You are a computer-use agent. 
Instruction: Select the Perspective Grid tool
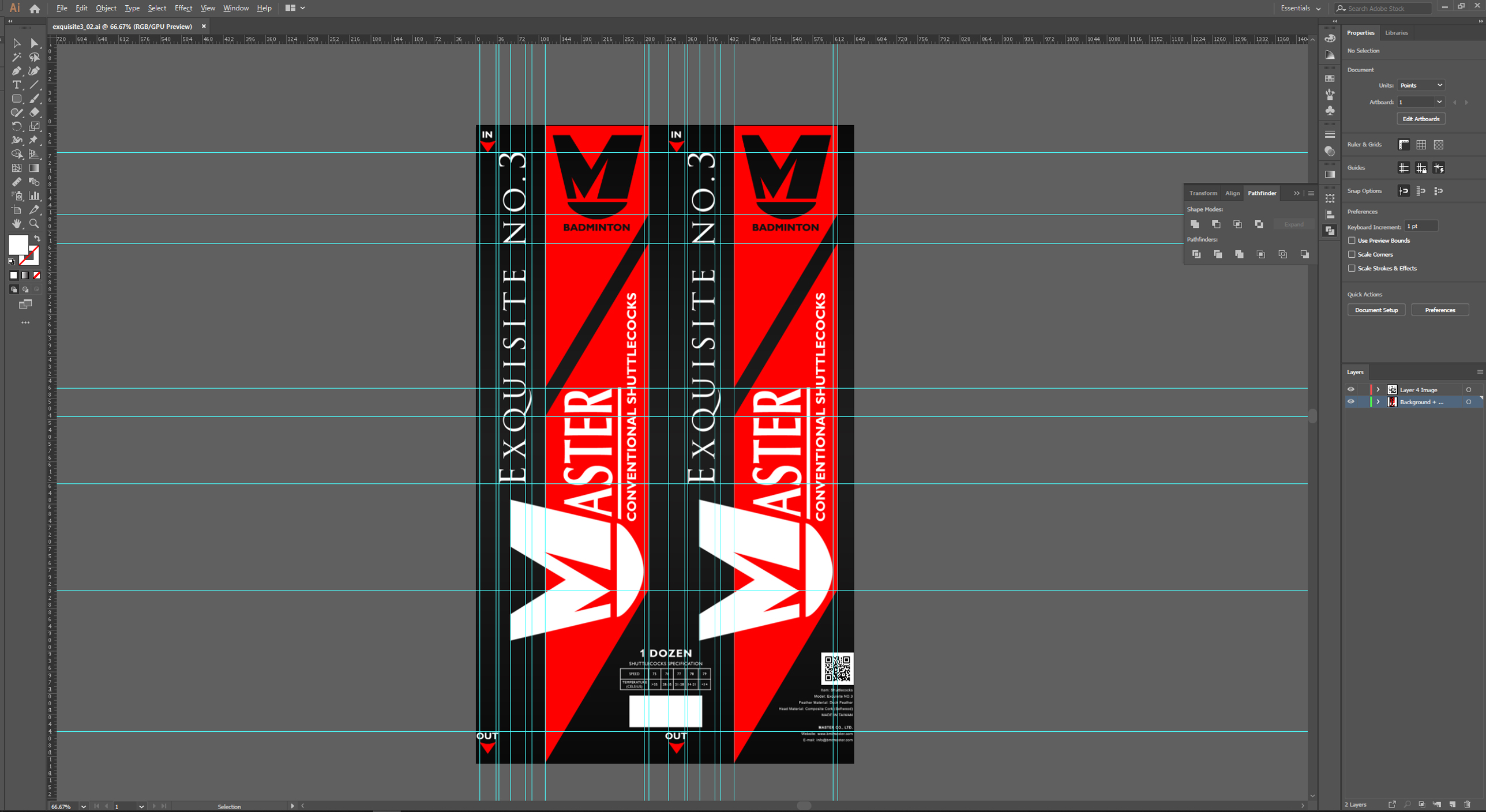coord(35,154)
